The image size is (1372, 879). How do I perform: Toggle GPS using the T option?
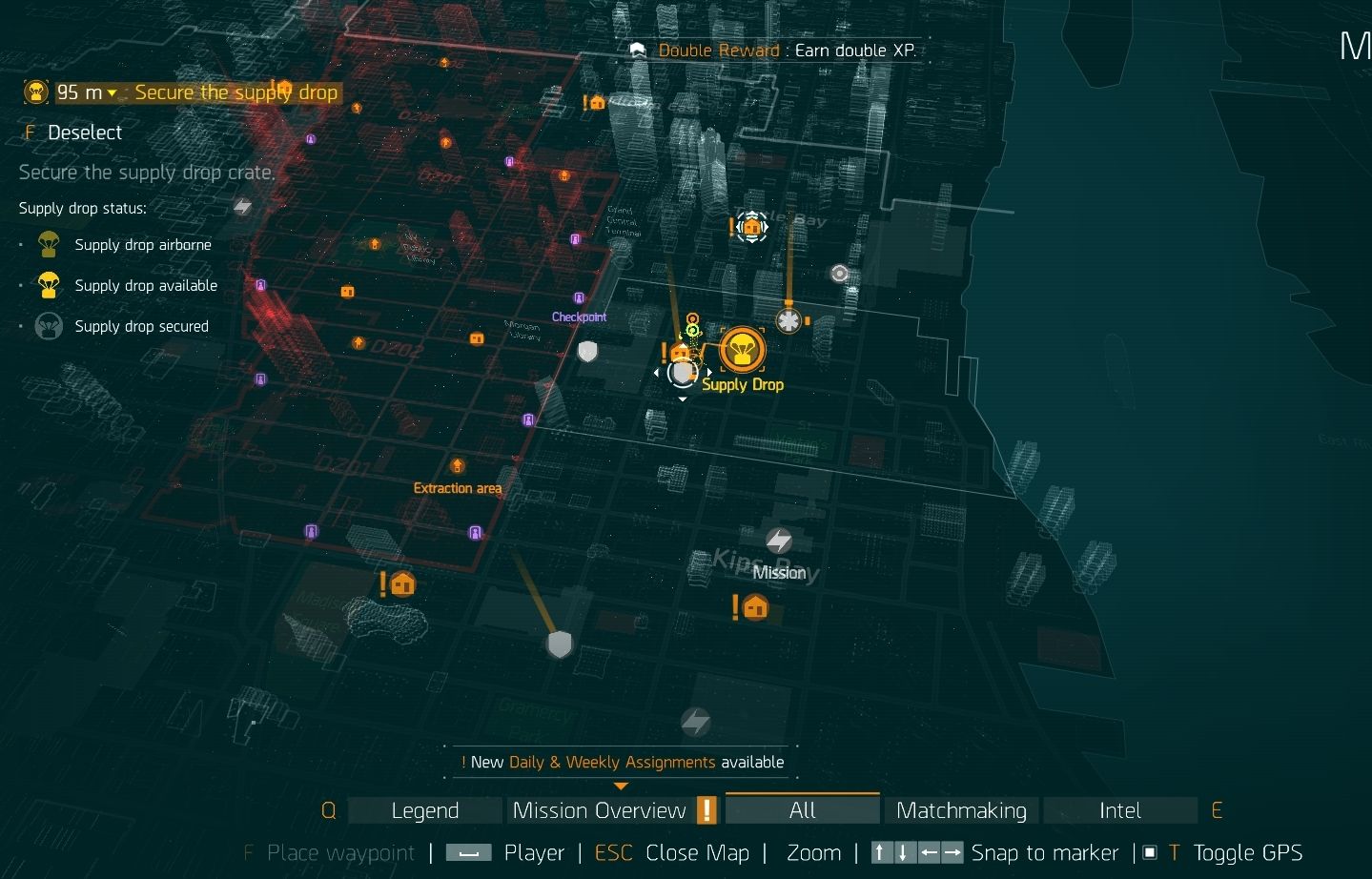point(1236,852)
